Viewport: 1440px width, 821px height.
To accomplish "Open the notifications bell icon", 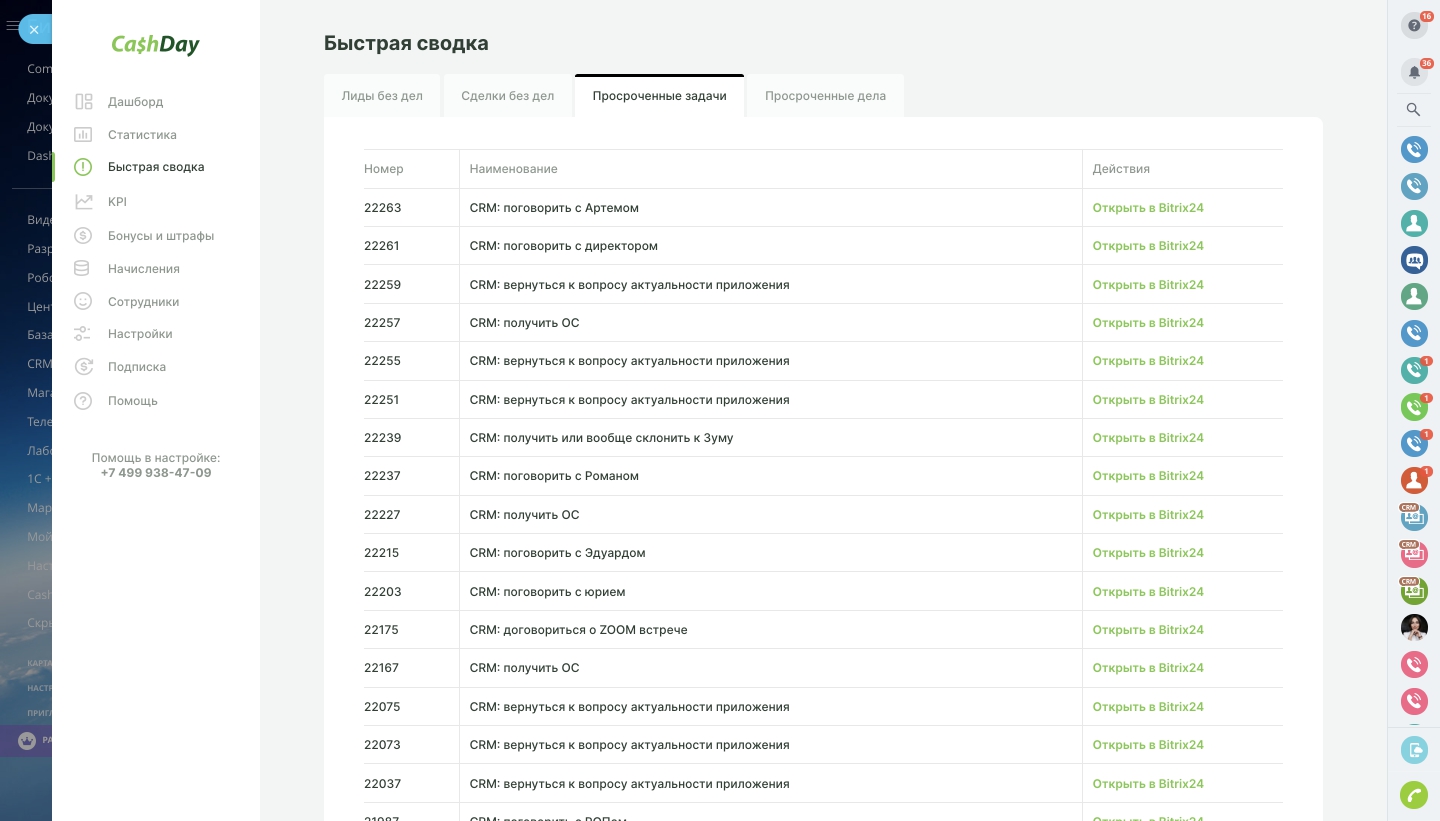I will pyautogui.click(x=1414, y=72).
